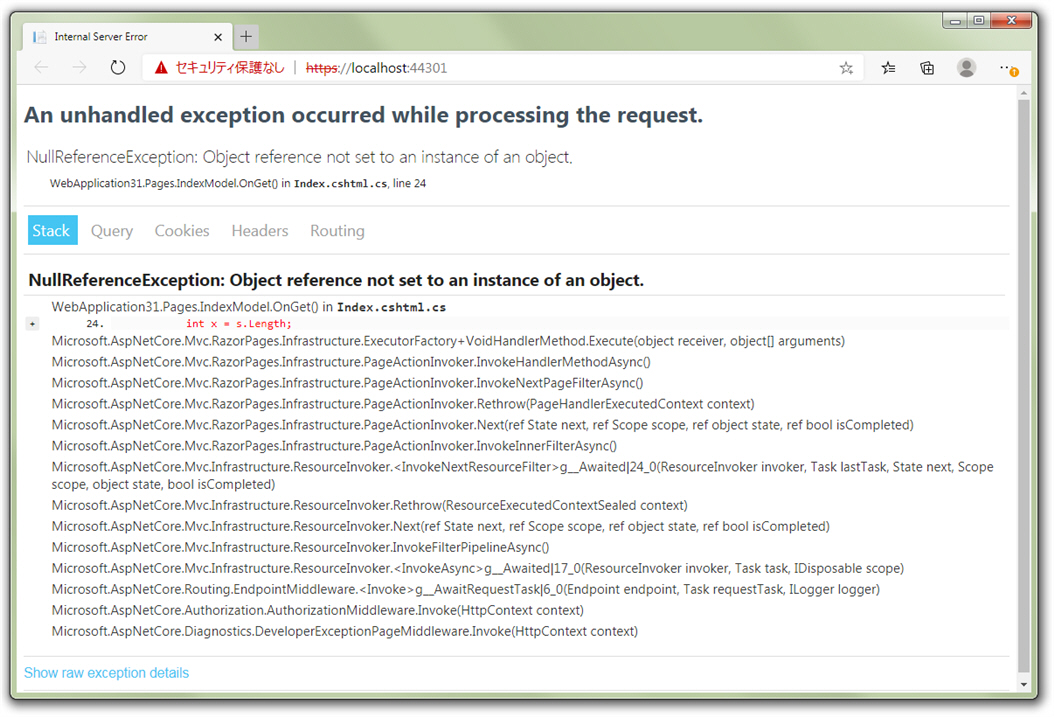The image size is (1054, 717).
Task: Add this page to favorites star
Action: (x=846, y=68)
